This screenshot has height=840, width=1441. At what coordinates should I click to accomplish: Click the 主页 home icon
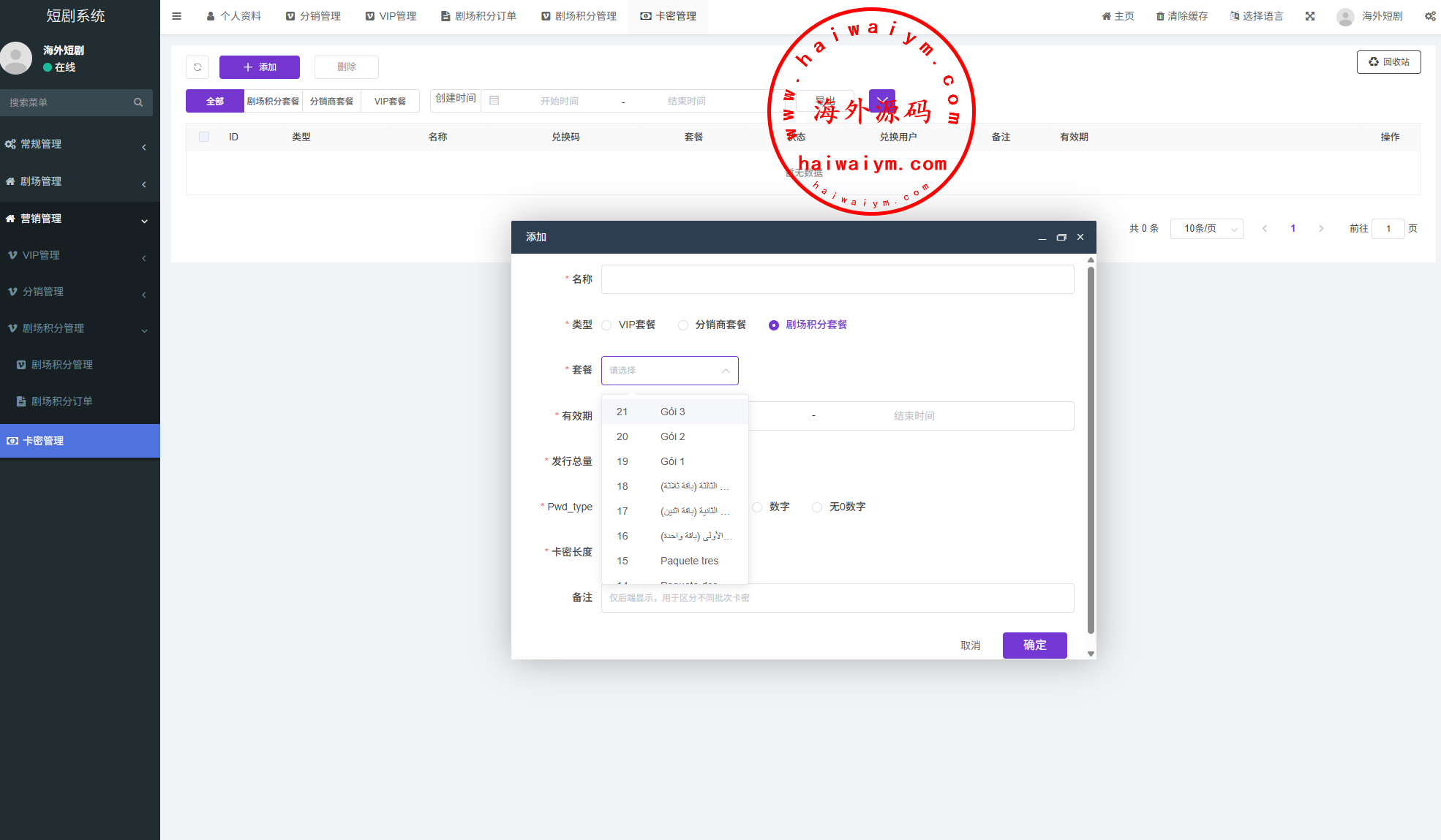1106,16
